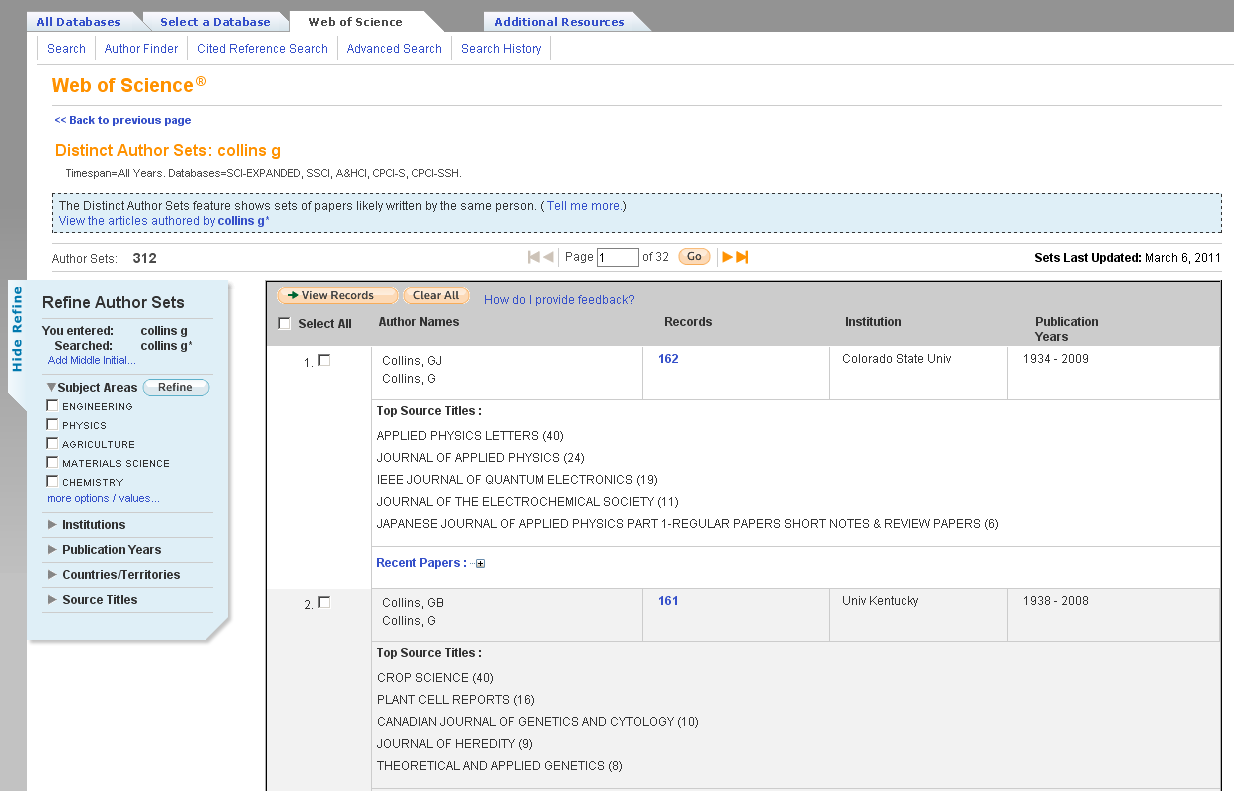Viewport: 1234px width, 791px height.
Task: Go to the first page of author sets
Action: click(534, 257)
